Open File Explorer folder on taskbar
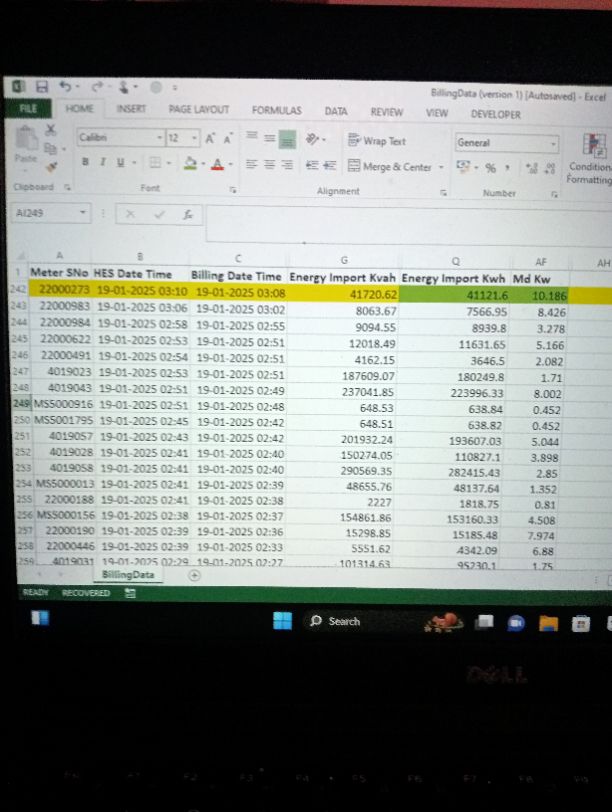Image resolution: width=612 pixels, height=812 pixels. click(x=548, y=624)
